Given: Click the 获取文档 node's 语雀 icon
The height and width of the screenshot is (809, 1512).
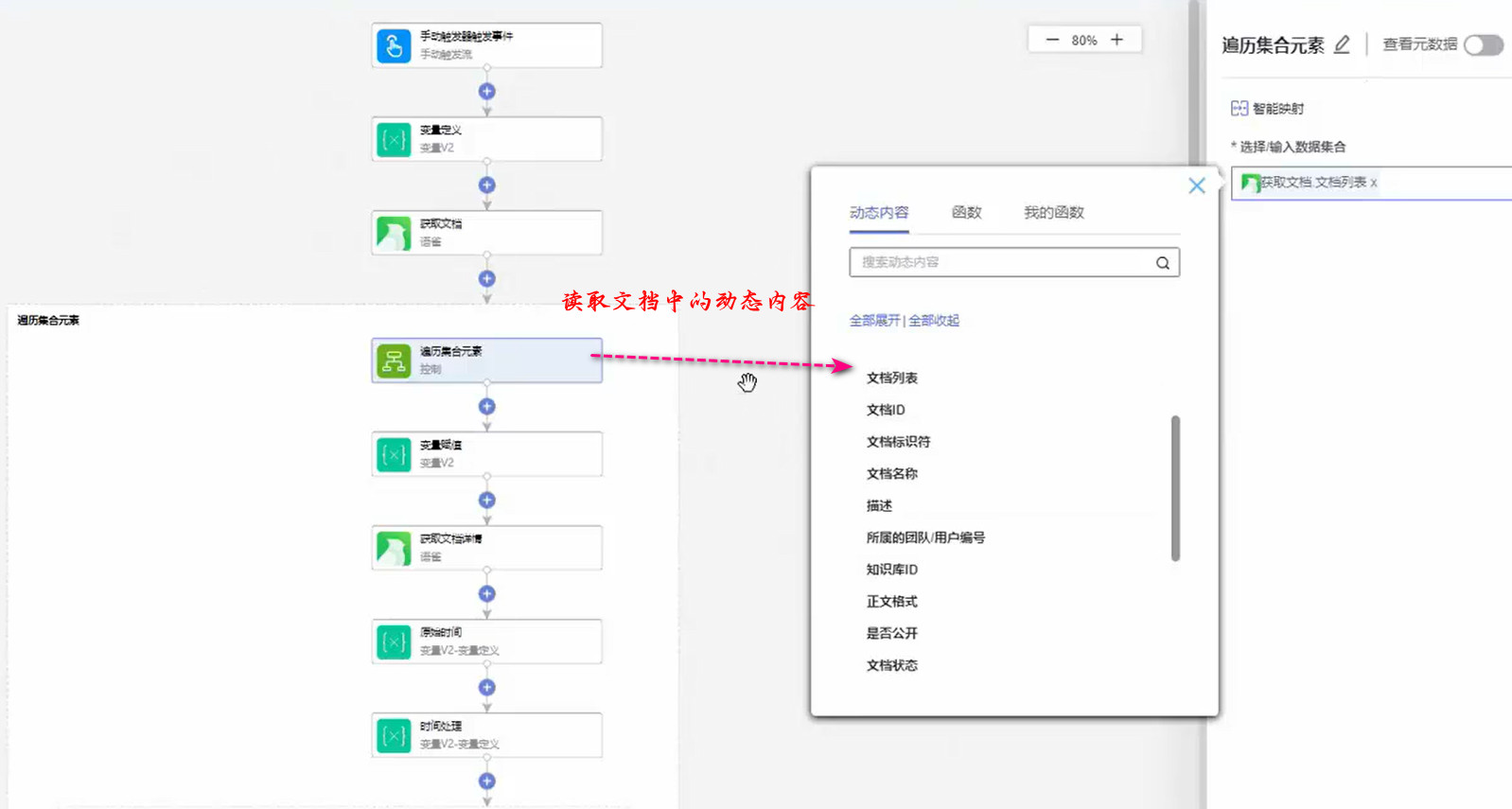Looking at the screenshot, I should pos(394,233).
